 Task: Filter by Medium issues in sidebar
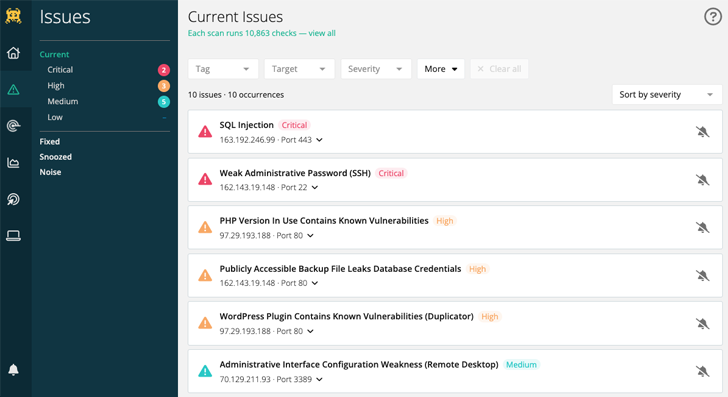[63, 101]
